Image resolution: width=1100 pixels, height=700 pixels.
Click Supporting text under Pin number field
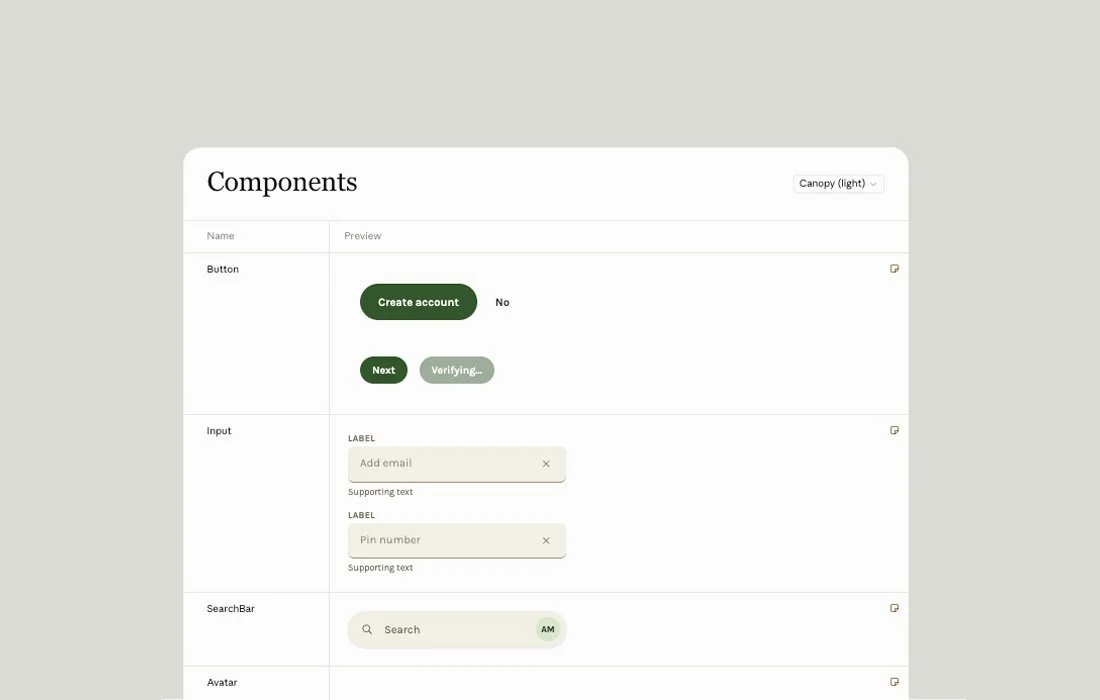tap(380, 568)
